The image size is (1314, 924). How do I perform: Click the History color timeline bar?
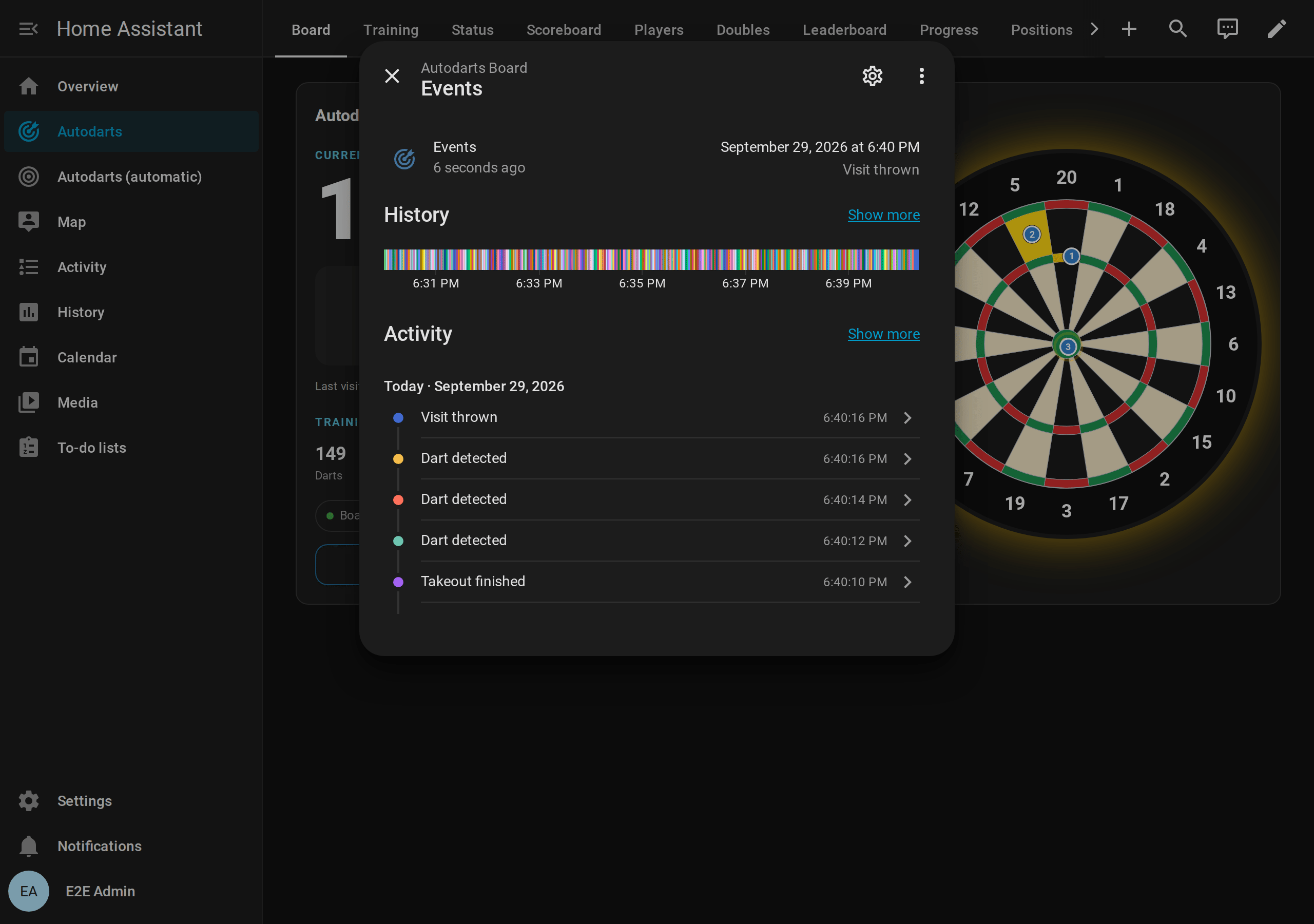coord(651,259)
